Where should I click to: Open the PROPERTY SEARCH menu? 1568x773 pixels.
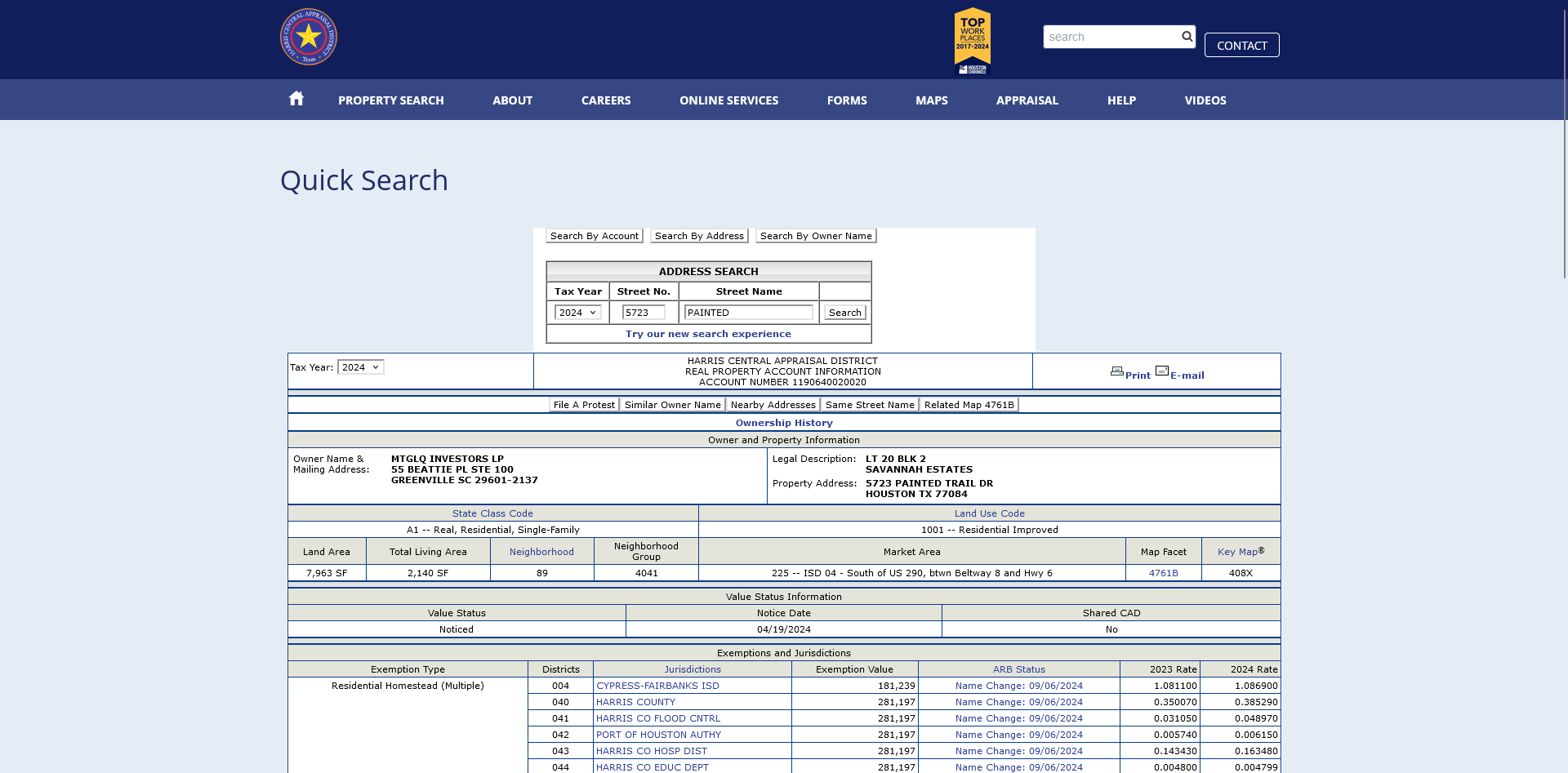(391, 100)
